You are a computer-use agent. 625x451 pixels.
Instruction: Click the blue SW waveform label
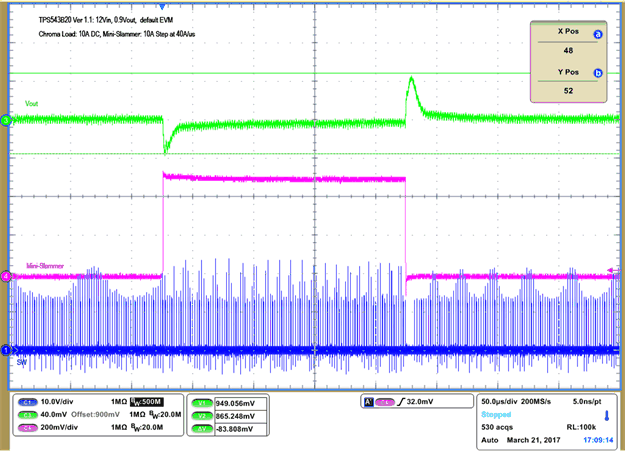point(22,362)
